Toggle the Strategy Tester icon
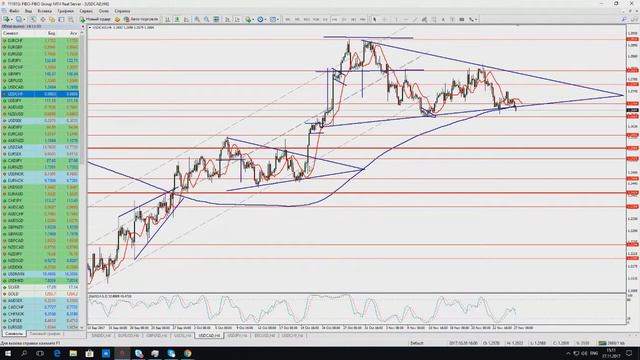The width and height of the screenshot is (640, 360). click(x=71, y=19)
